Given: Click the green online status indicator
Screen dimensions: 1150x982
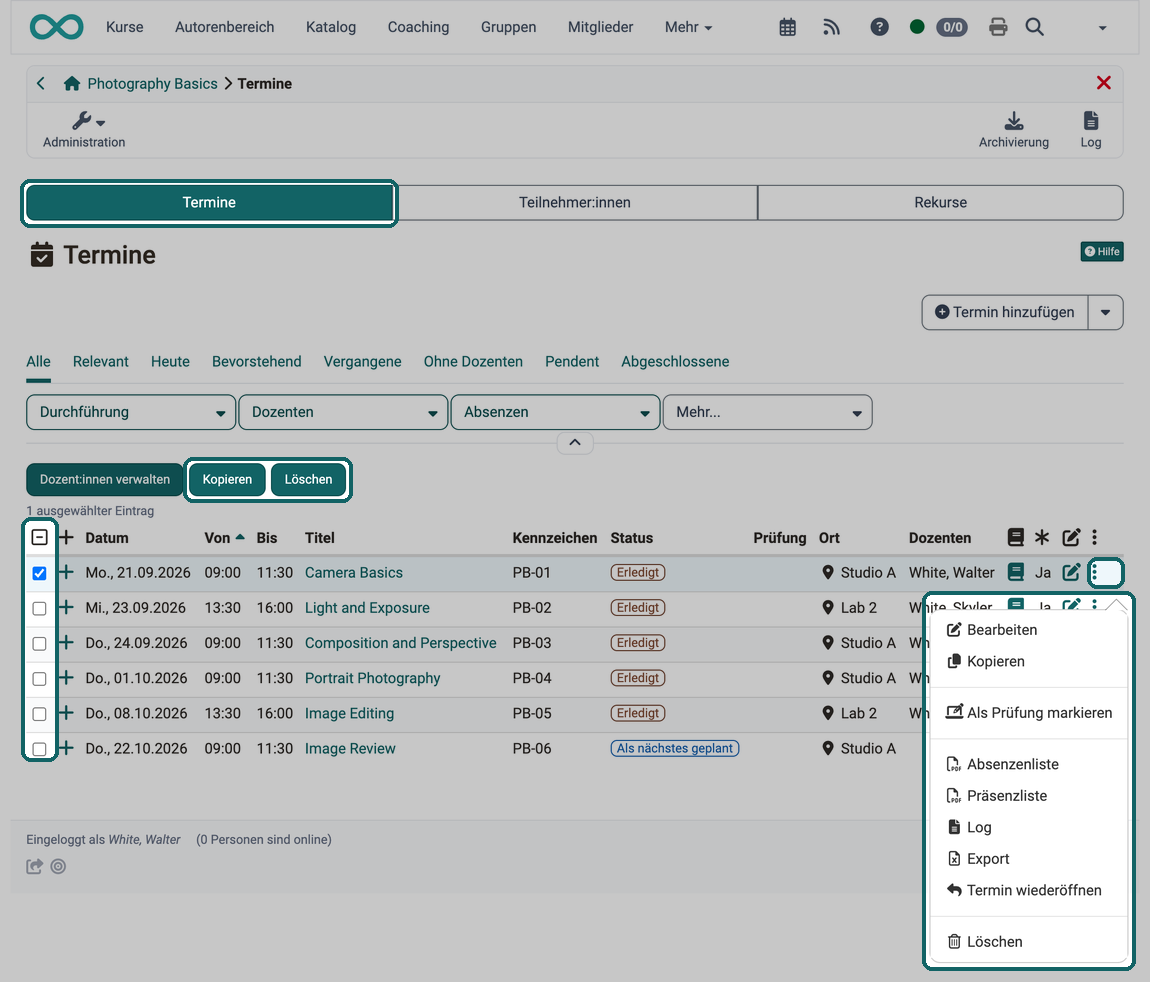Looking at the screenshot, I should click(x=916, y=27).
